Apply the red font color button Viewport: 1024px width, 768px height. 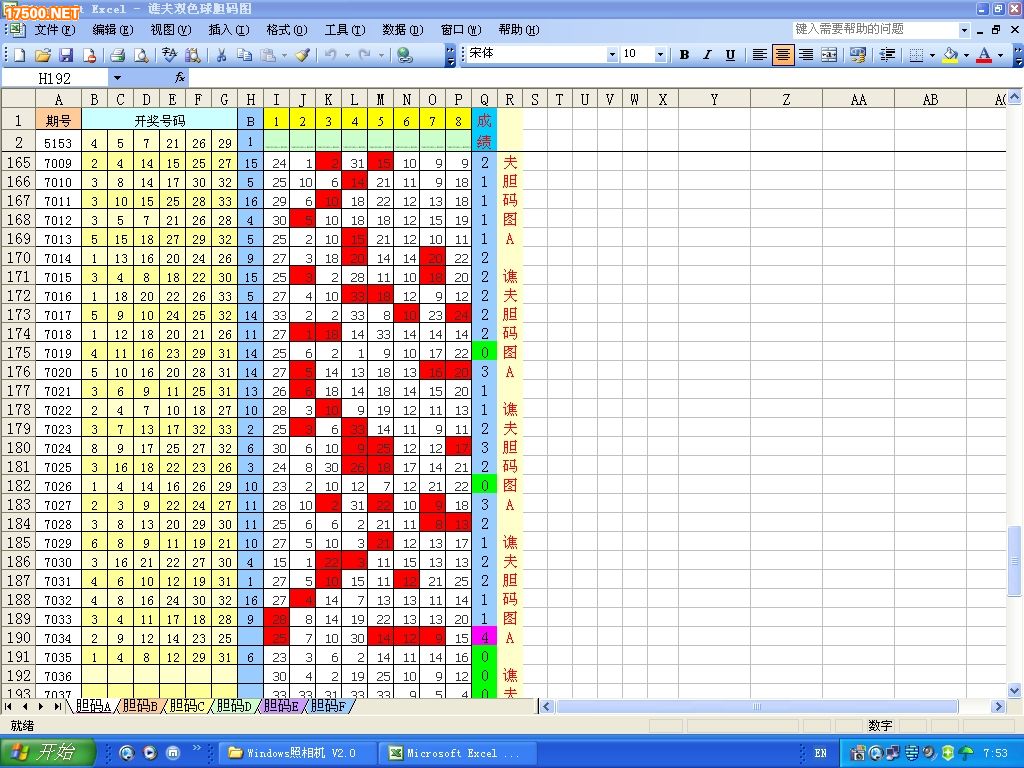[984, 56]
